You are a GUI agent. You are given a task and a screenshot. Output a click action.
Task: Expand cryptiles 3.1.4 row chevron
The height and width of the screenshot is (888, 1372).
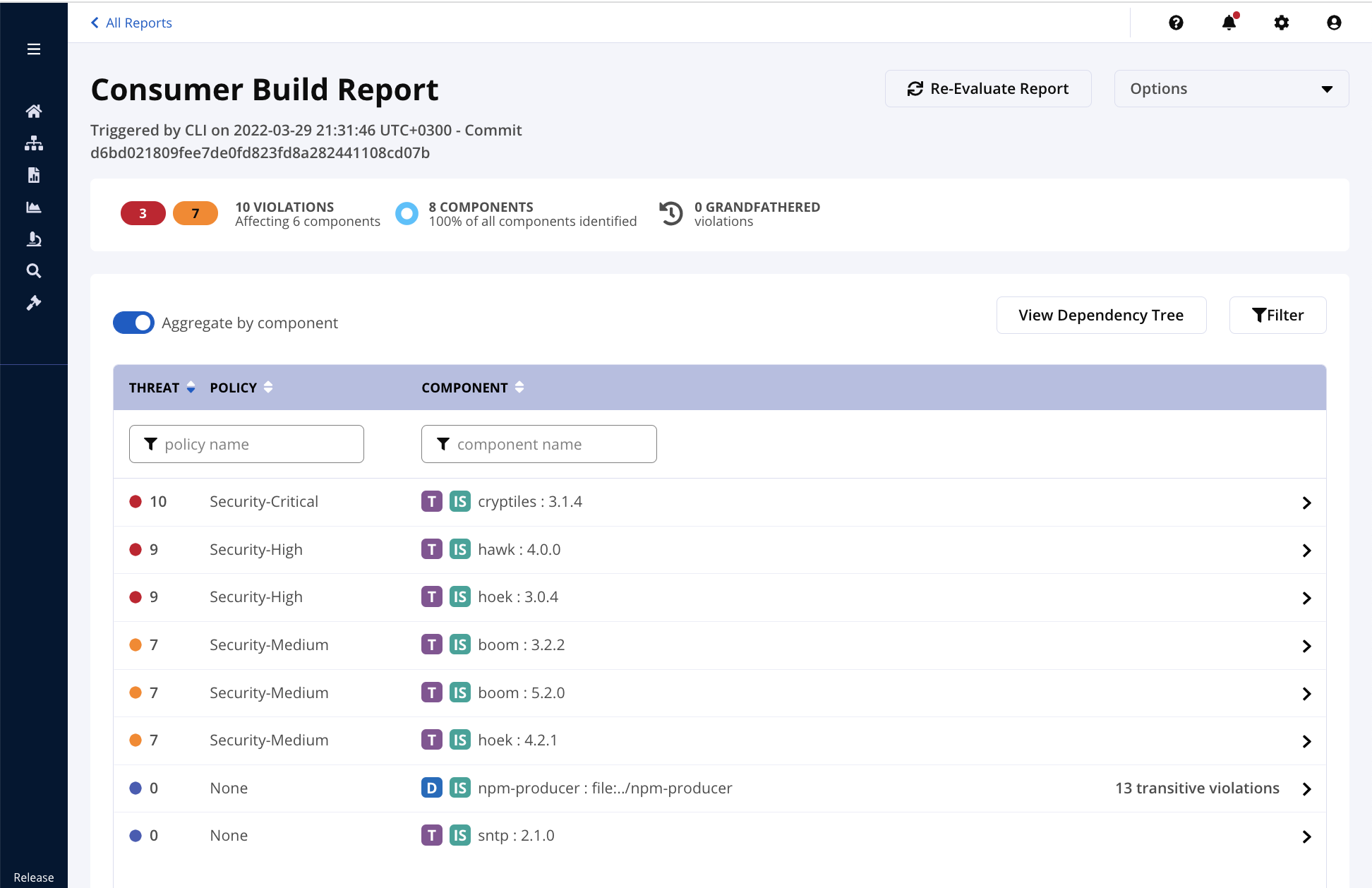tap(1306, 503)
